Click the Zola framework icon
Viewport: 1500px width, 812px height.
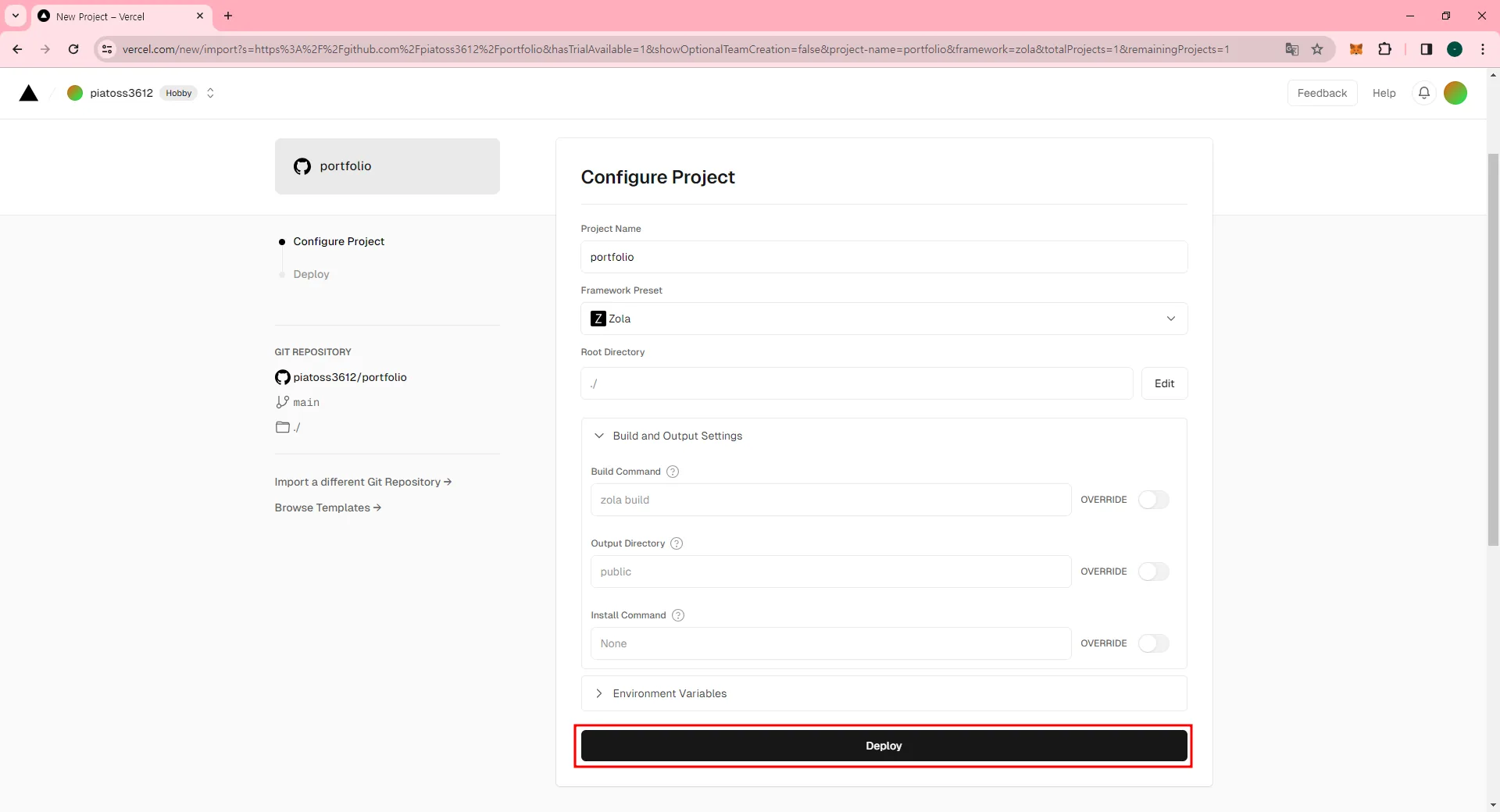(x=598, y=319)
